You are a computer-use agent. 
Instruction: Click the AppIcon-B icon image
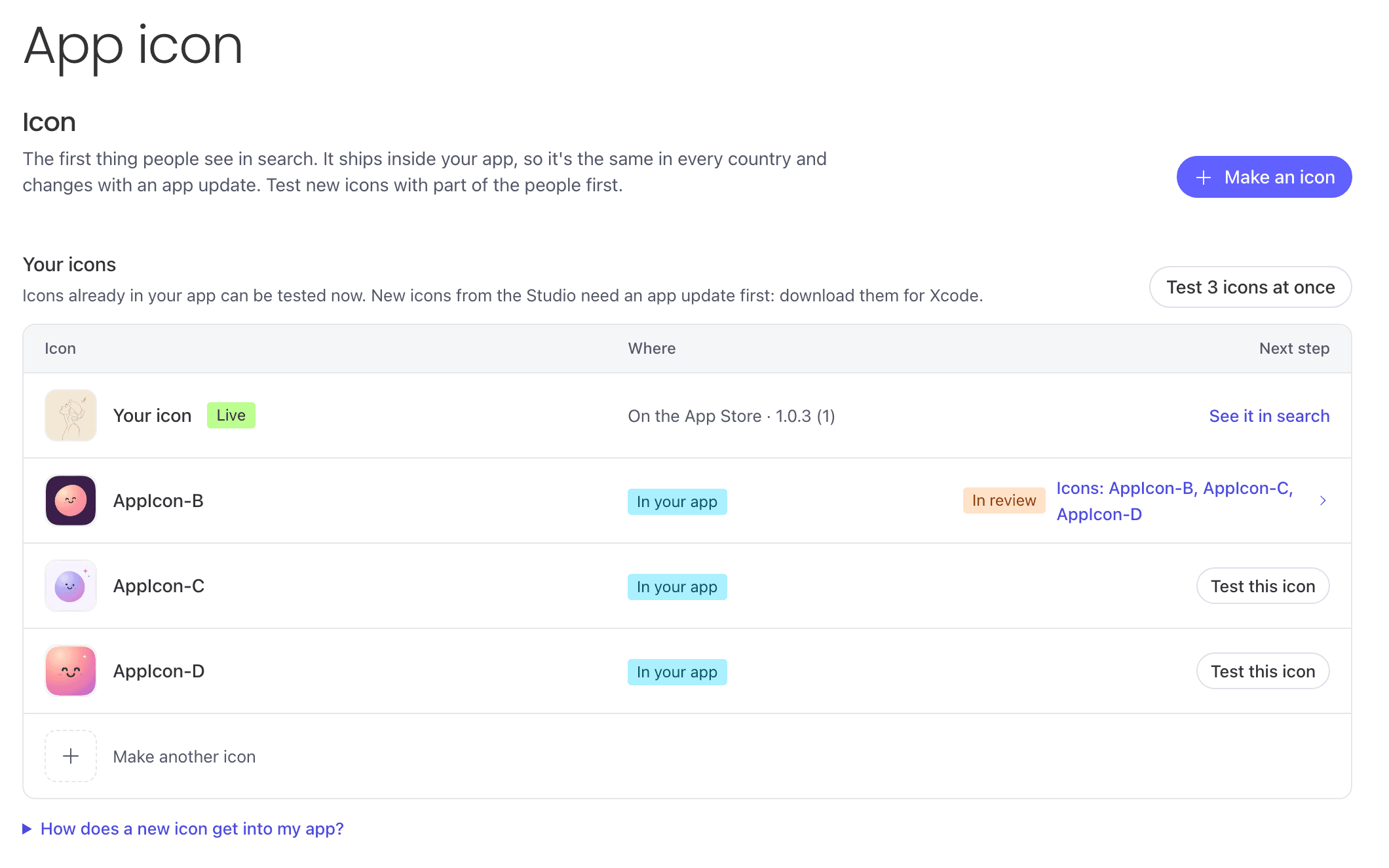[x=71, y=500]
